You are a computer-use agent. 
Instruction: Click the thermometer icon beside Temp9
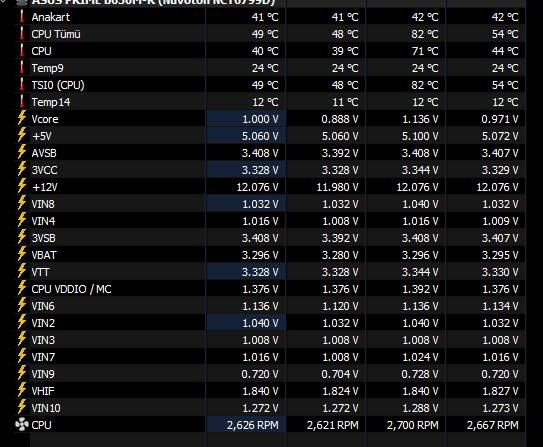pos(22,67)
